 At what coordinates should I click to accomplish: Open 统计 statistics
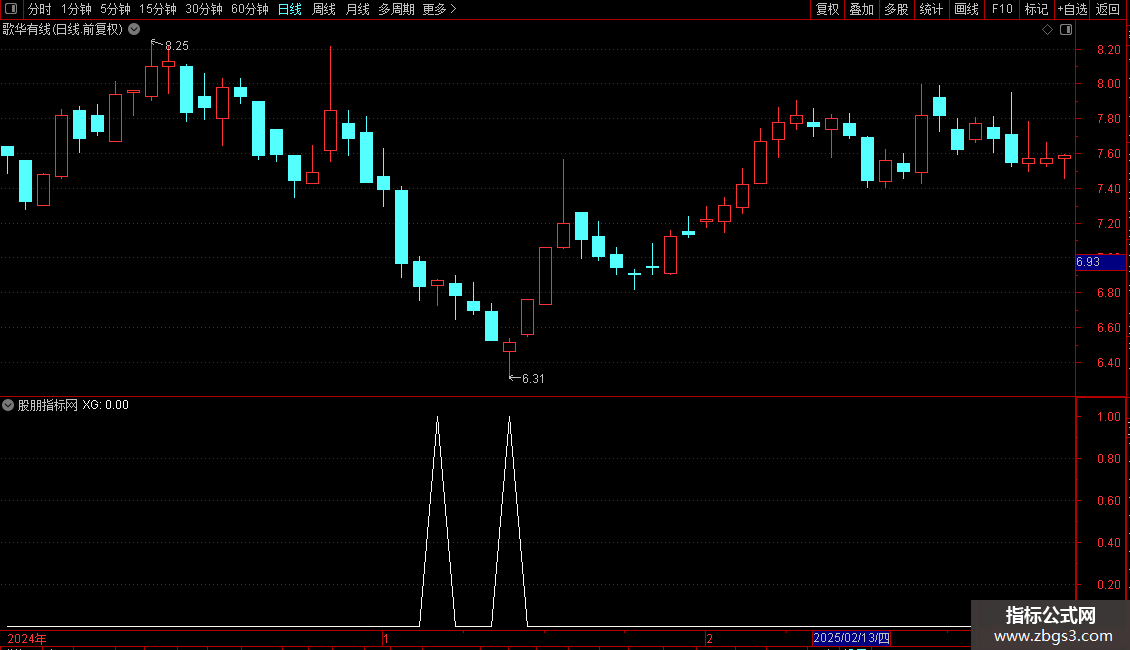coord(931,9)
